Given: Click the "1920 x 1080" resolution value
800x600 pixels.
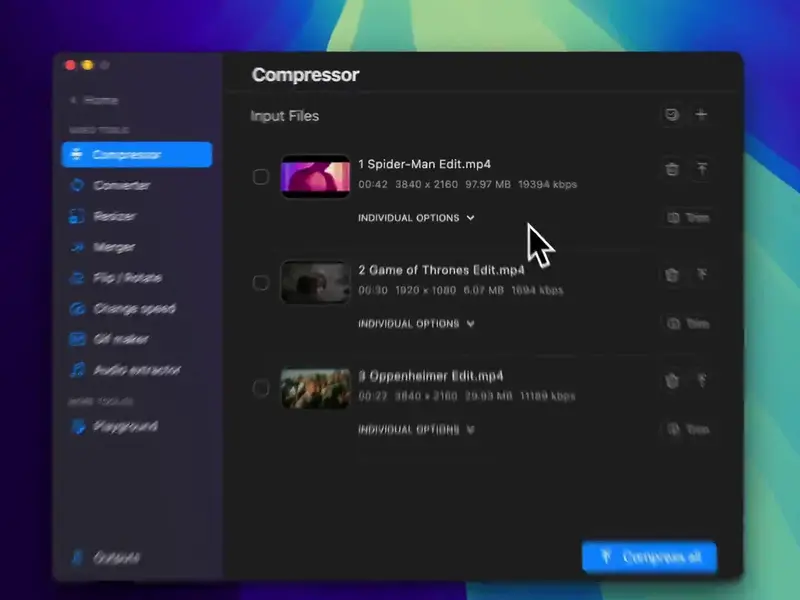Looking at the screenshot, I should [426, 290].
